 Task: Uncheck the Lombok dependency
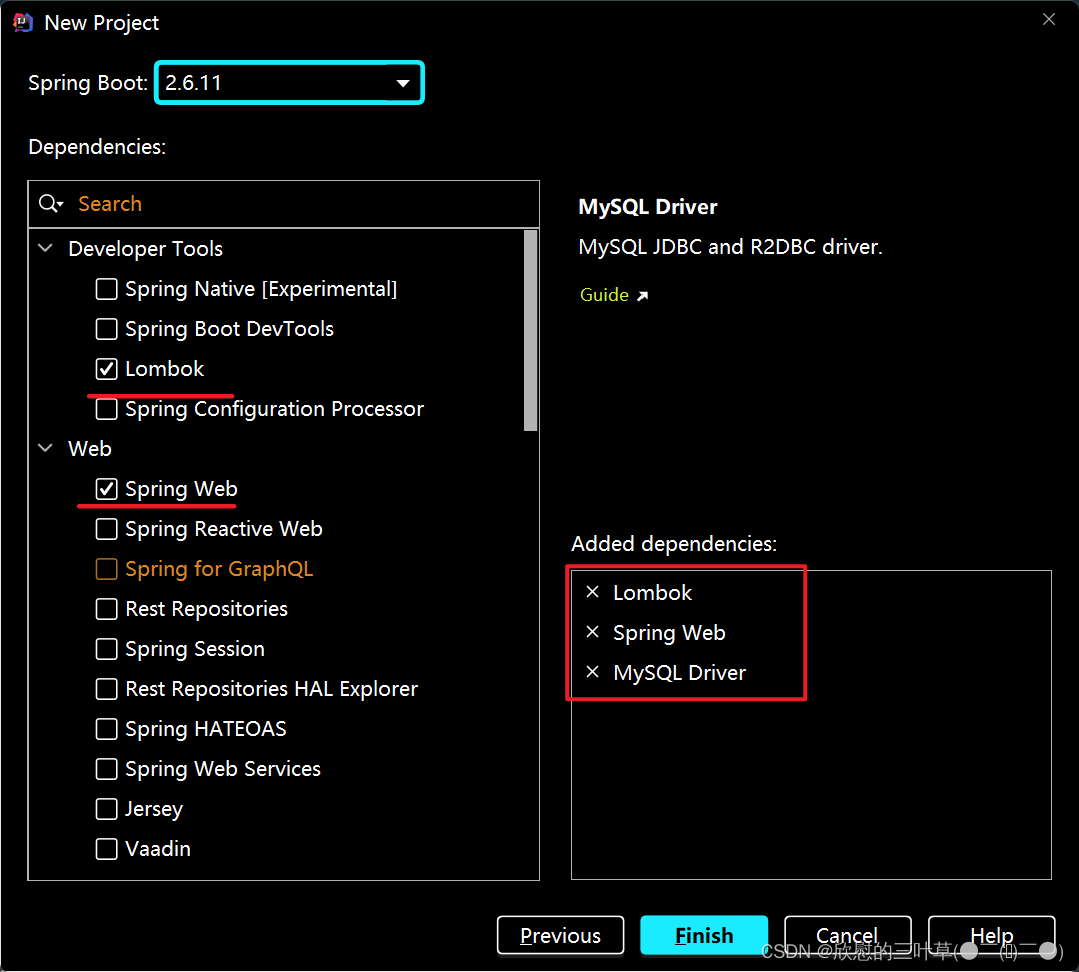point(107,369)
